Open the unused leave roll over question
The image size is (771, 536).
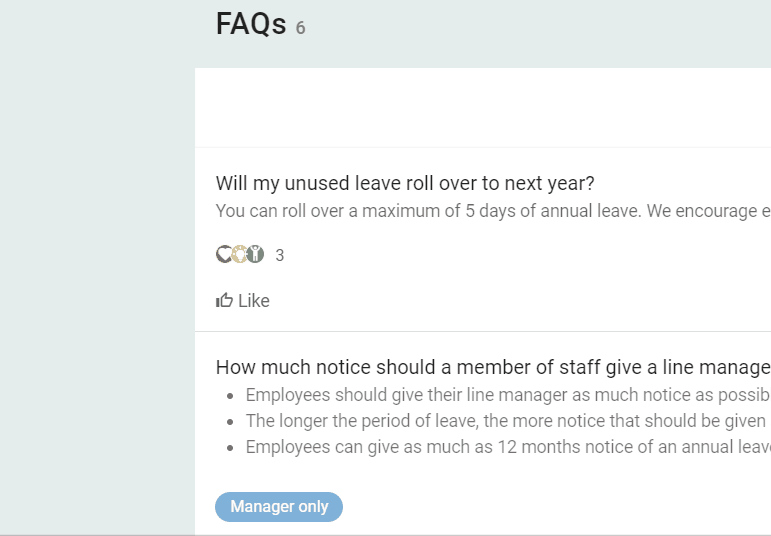click(405, 183)
